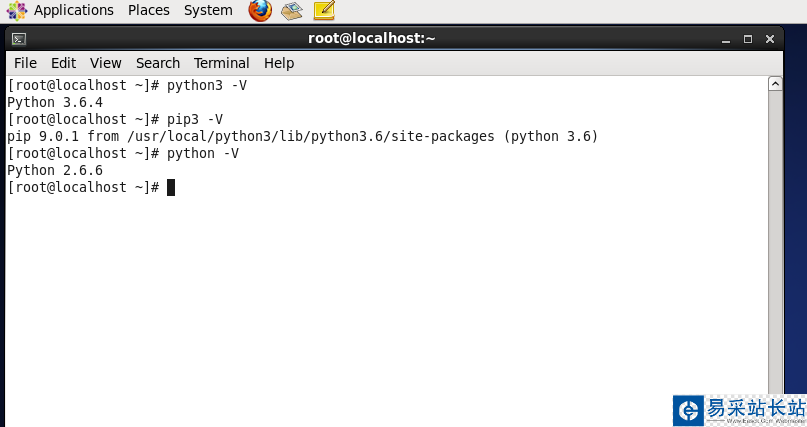Open the Evolution mail launcher icon
807x427 pixels.
292,11
